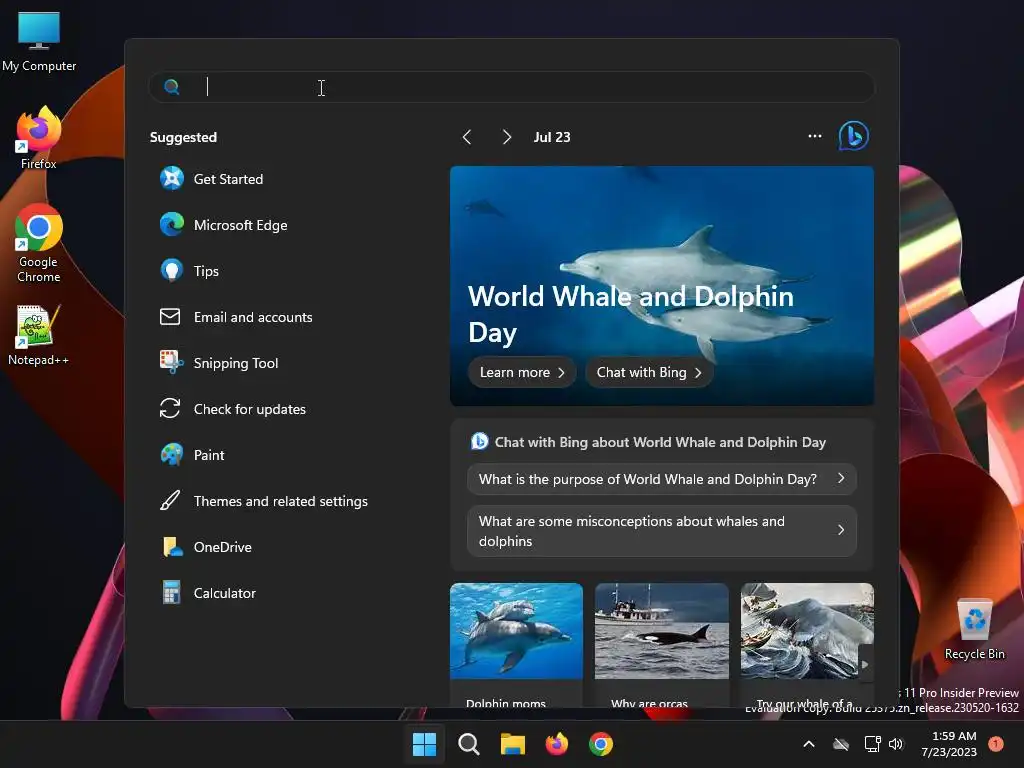Open Calculator app icon
Screen dimensions: 1024x768
pyautogui.click(x=171, y=592)
